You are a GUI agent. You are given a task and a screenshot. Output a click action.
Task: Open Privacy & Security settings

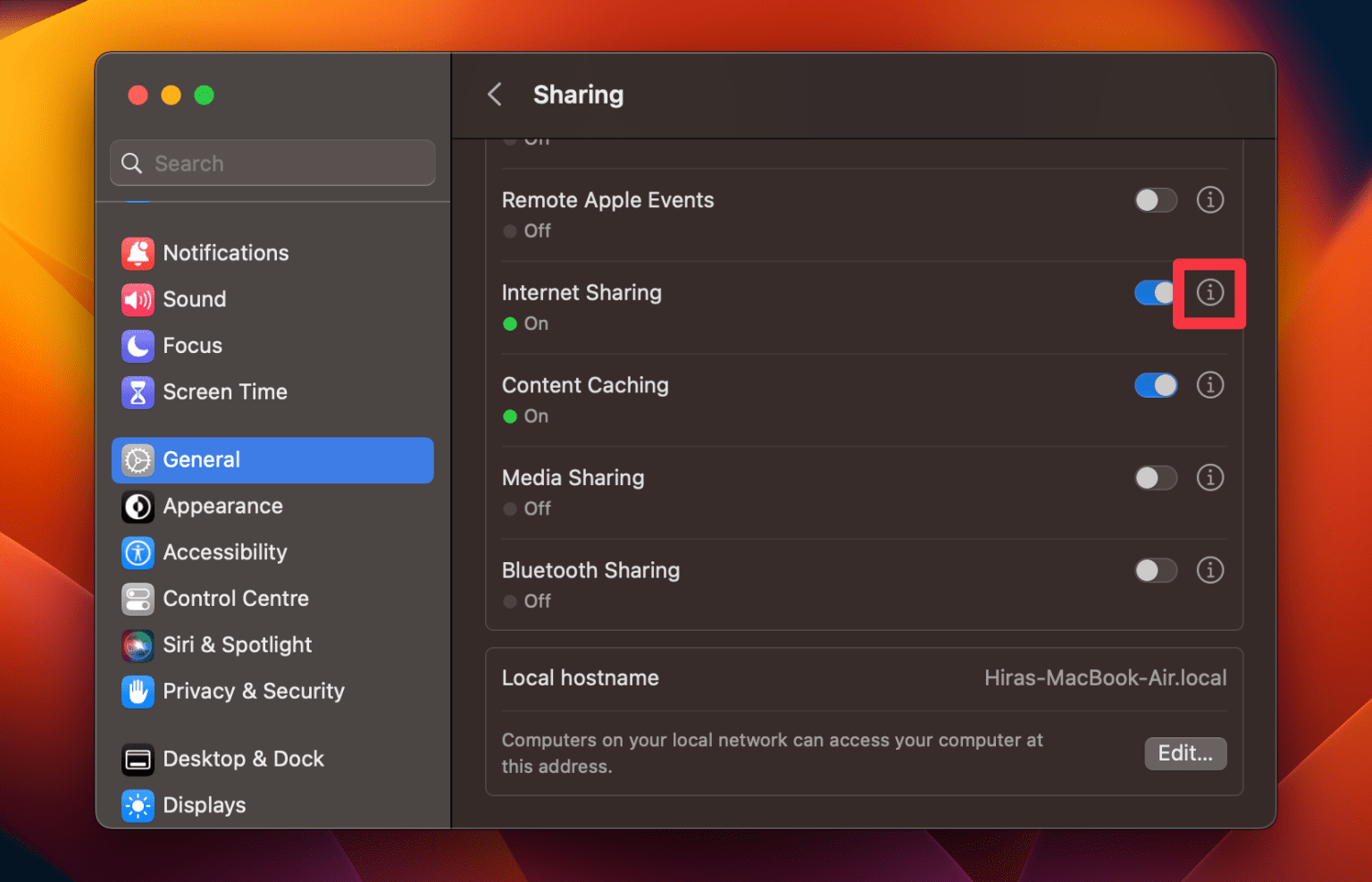[x=254, y=691]
